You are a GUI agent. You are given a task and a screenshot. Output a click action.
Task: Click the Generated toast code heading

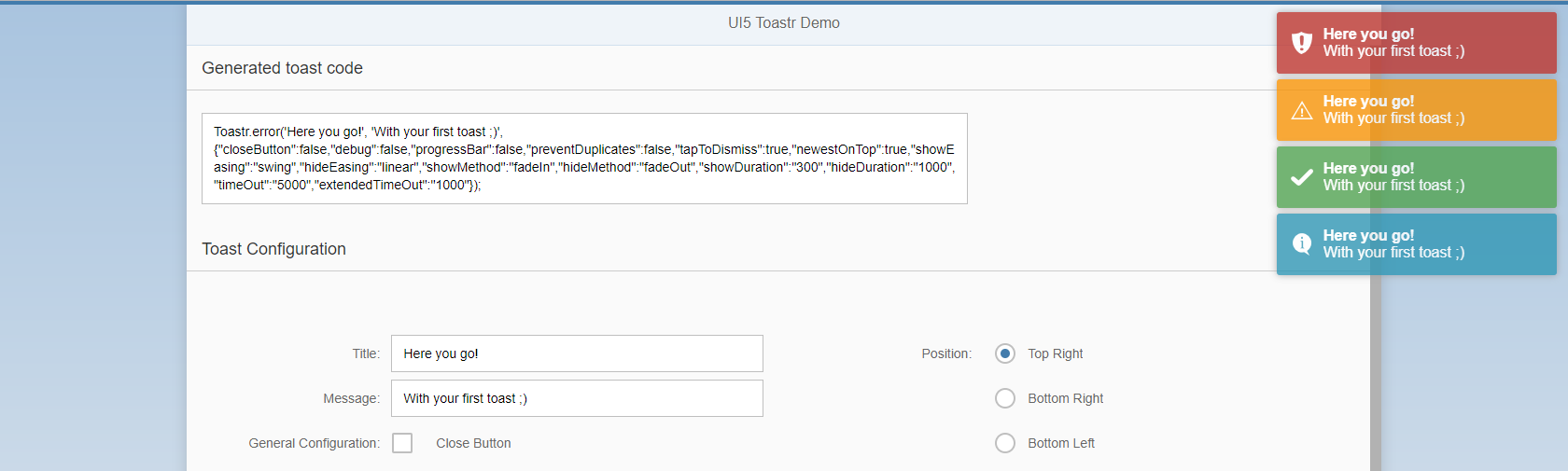(x=282, y=68)
